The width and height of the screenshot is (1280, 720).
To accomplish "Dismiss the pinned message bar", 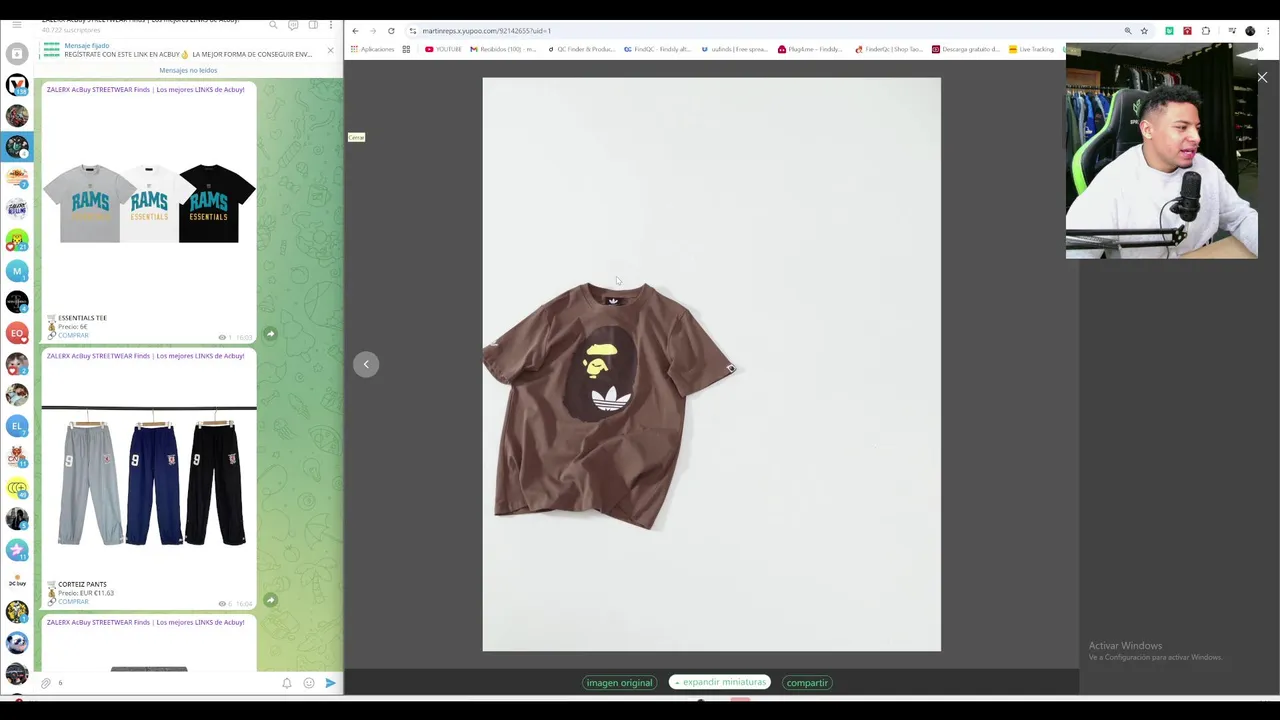I will [x=330, y=50].
